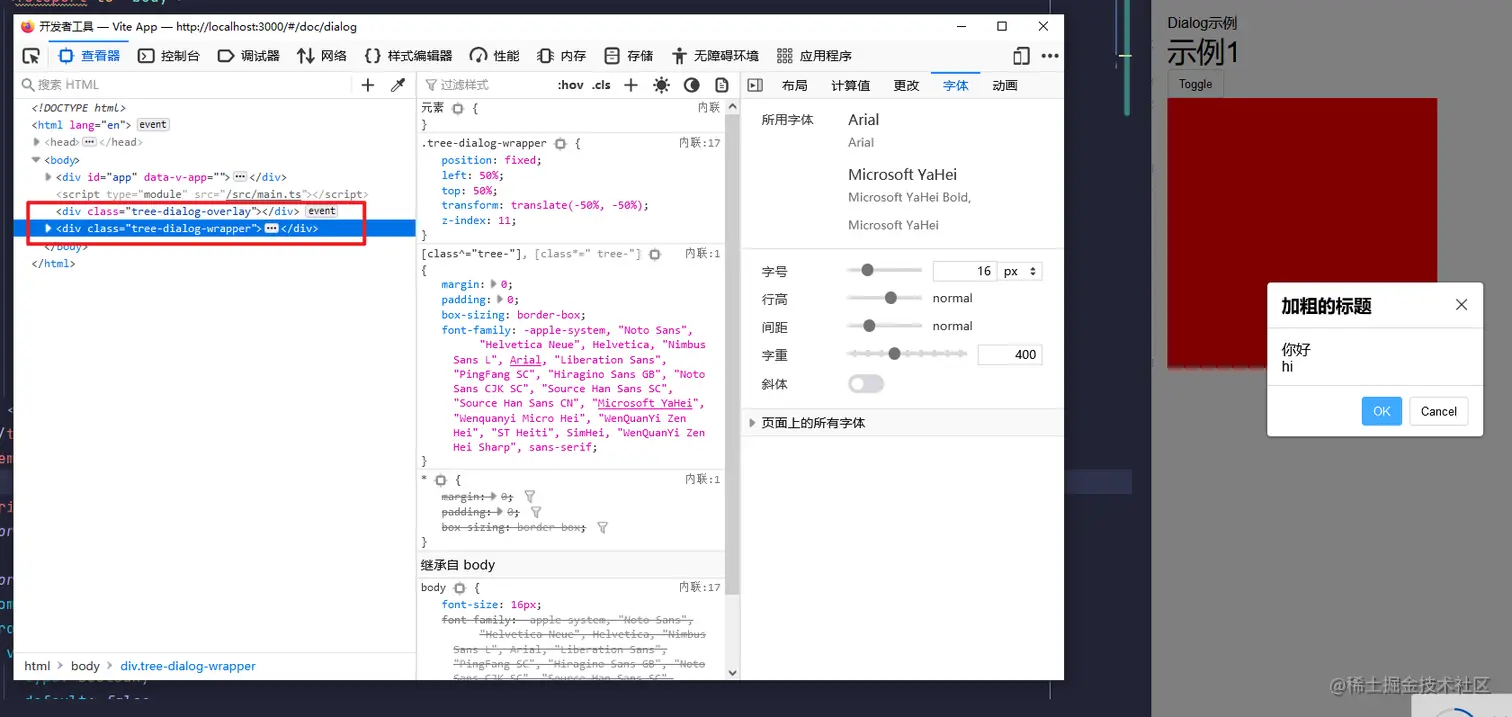Open the 应用程序 application panel
This screenshot has width=1512, height=717.
(x=814, y=56)
